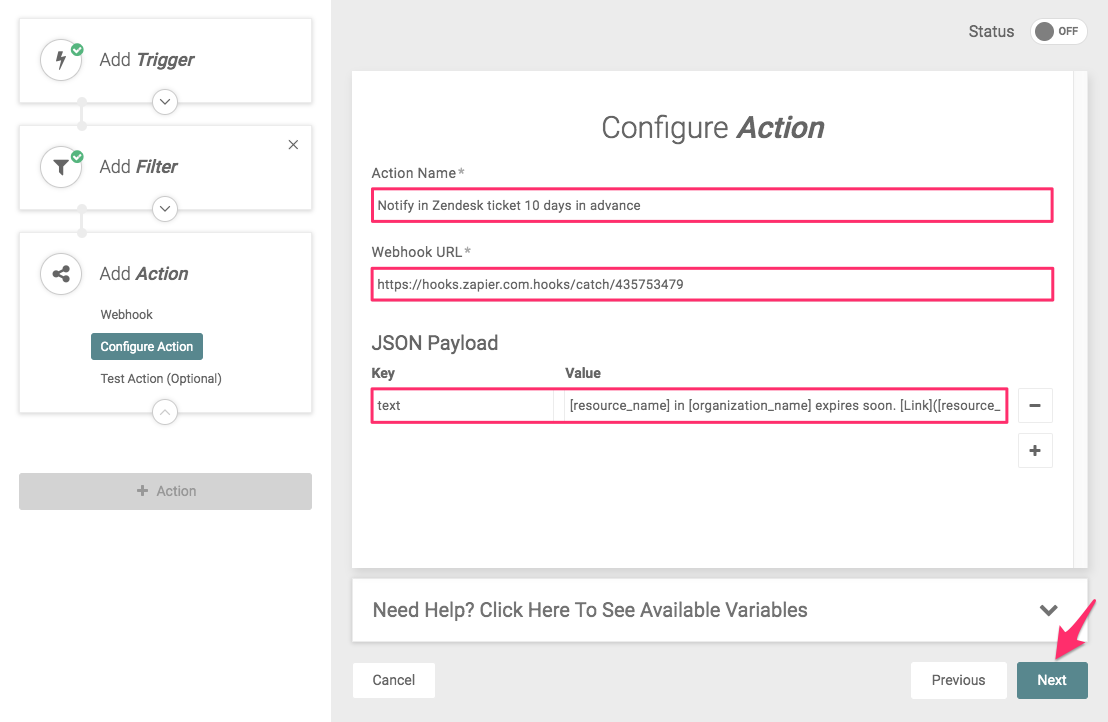This screenshot has height=722, width=1108.
Task: Click the JSON payload Key field
Action: [463, 406]
